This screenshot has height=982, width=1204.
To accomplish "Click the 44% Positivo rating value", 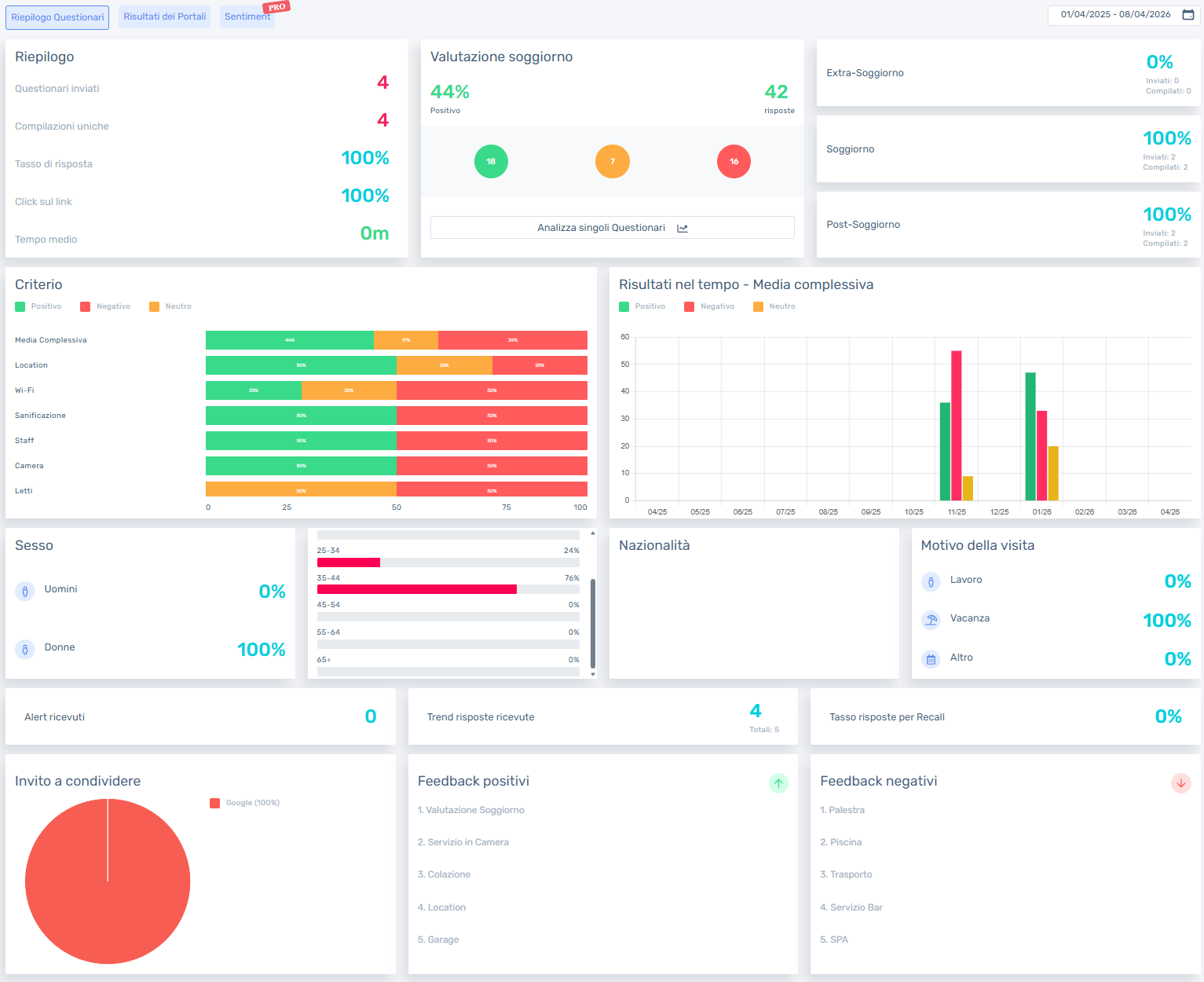I will 450,92.
